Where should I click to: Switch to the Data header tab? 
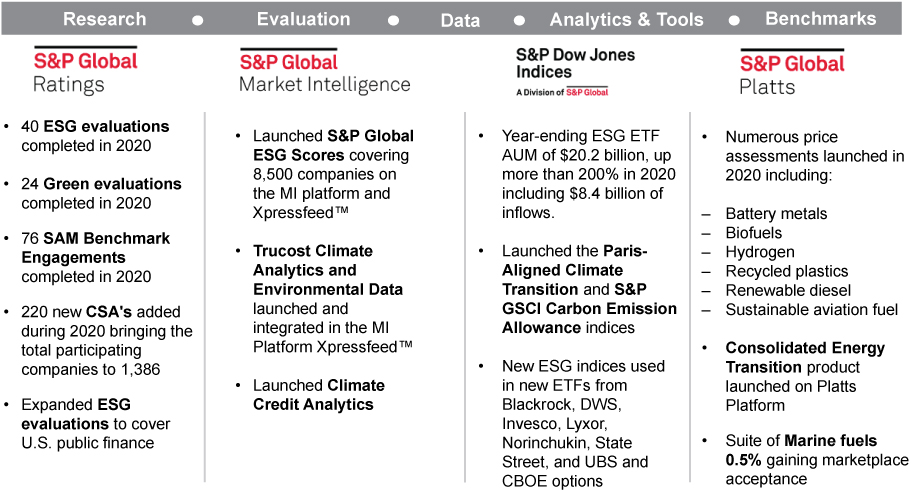[x=460, y=20]
